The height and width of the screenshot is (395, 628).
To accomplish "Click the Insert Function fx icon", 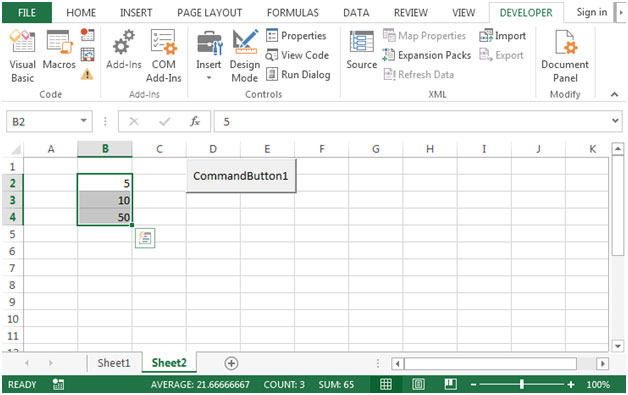I will pyautogui.click(x=195, y=121).
